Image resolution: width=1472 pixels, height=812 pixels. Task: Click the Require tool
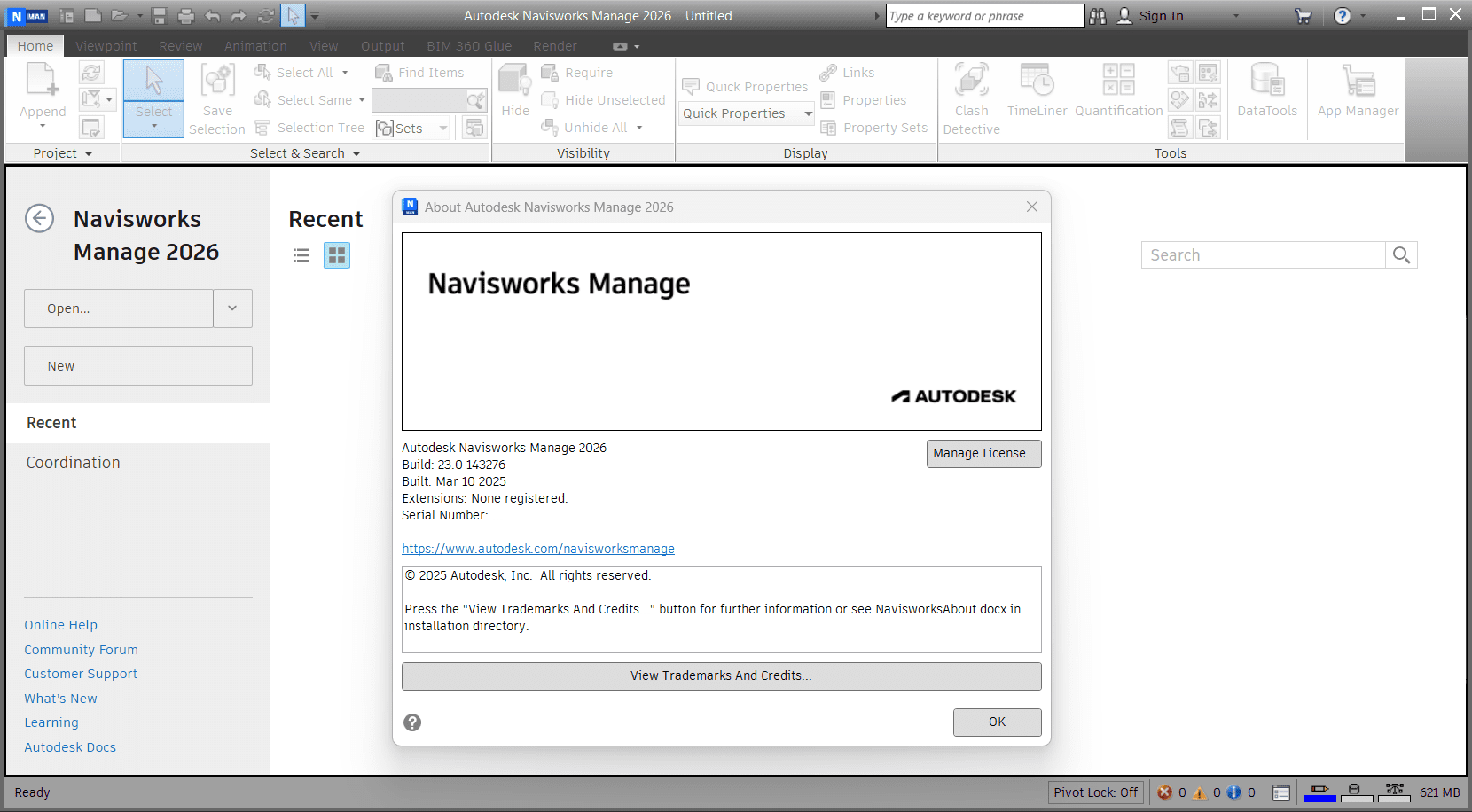[x=577, y=73]
